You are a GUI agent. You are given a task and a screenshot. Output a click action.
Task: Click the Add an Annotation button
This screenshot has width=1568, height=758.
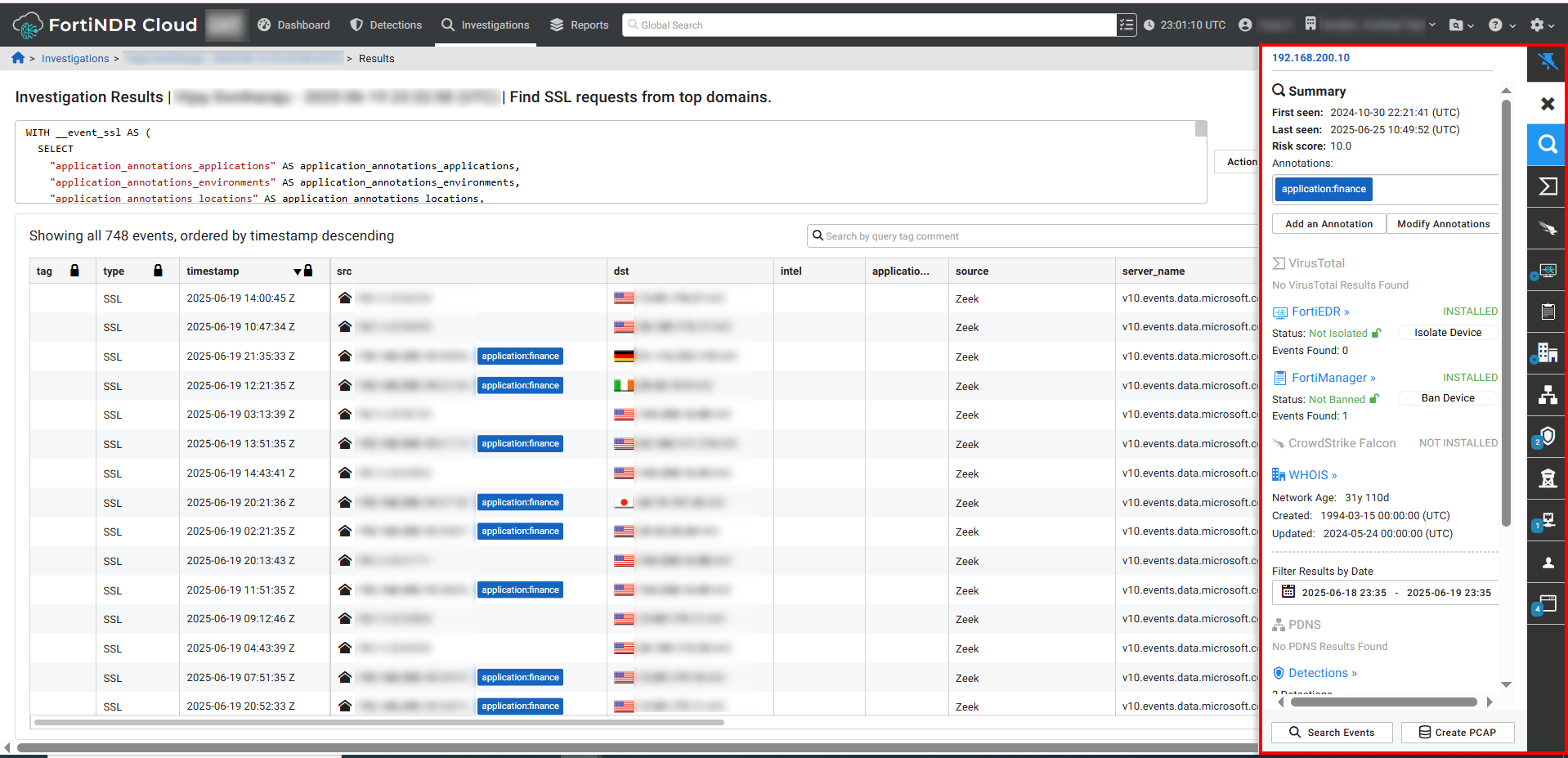coord(1328,223)
